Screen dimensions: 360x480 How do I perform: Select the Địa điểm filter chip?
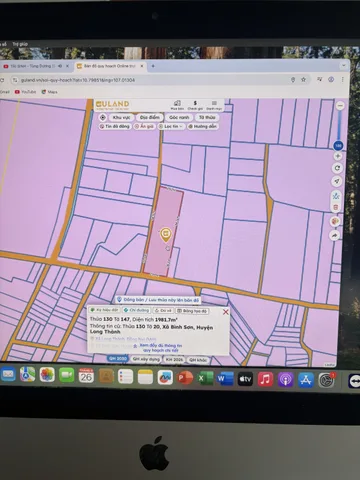tap(150, 117)
